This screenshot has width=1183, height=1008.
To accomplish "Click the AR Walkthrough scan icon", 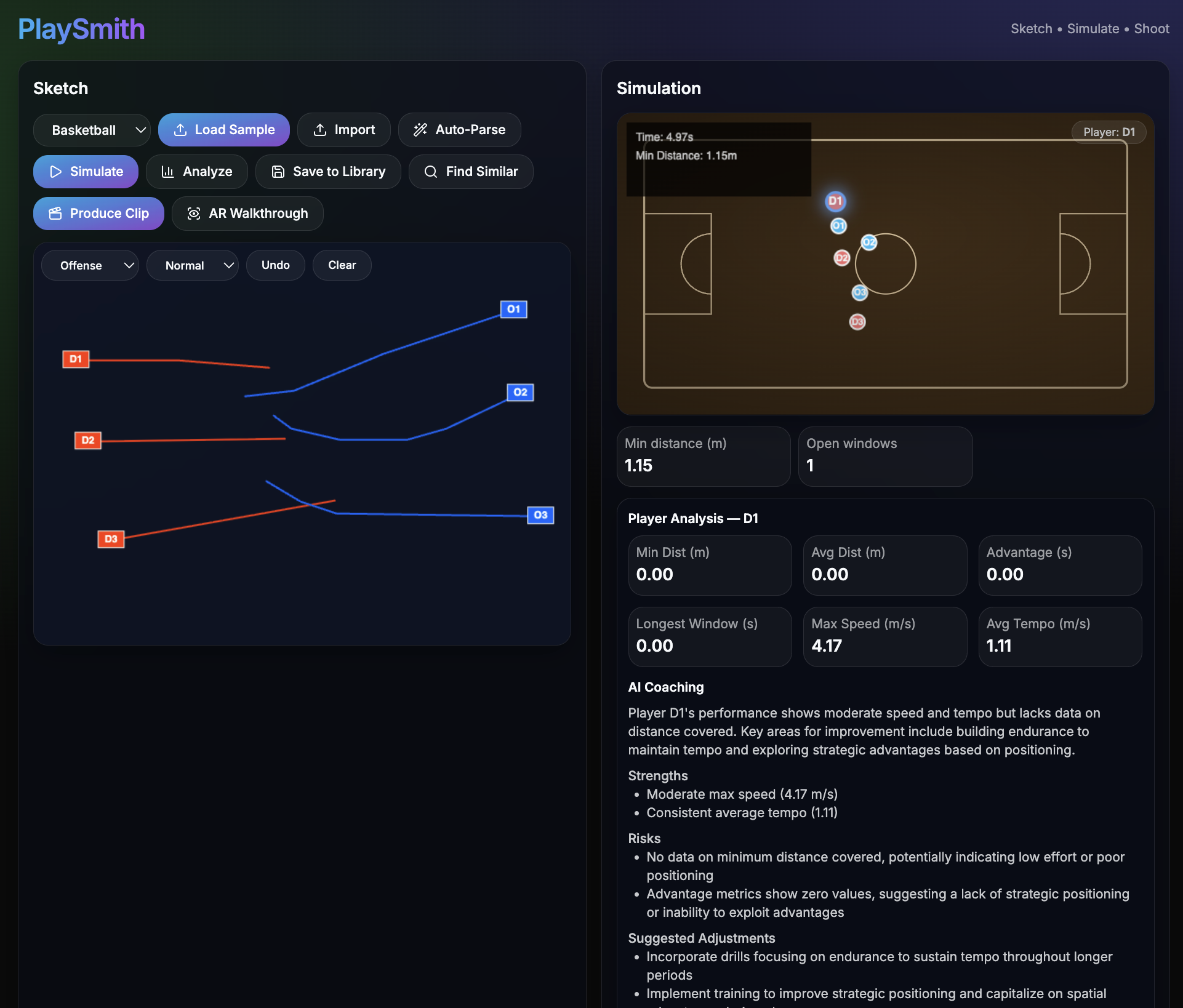I will click(194, 214).
